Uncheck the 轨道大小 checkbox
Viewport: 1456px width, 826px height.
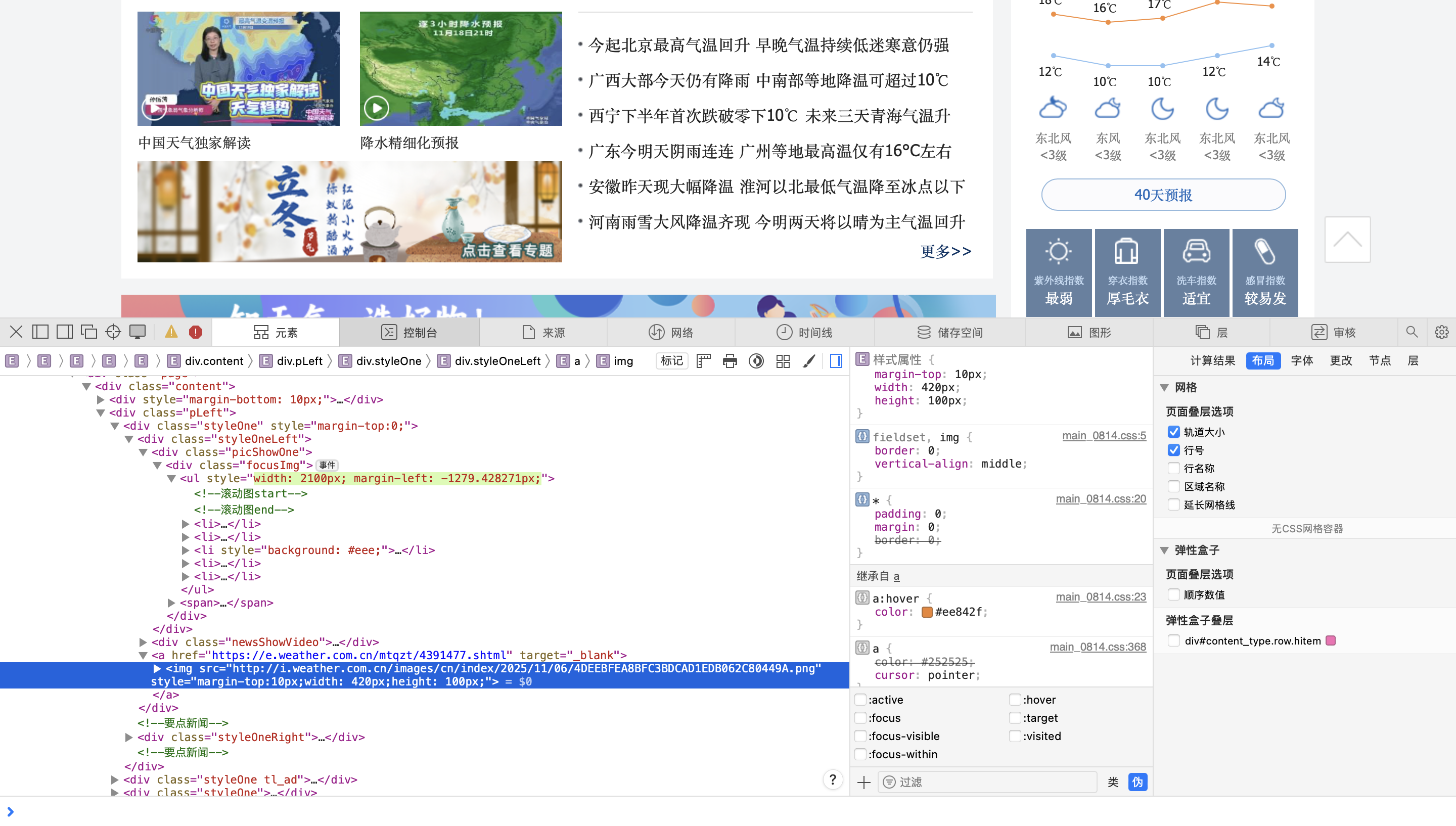point(1173,432)
